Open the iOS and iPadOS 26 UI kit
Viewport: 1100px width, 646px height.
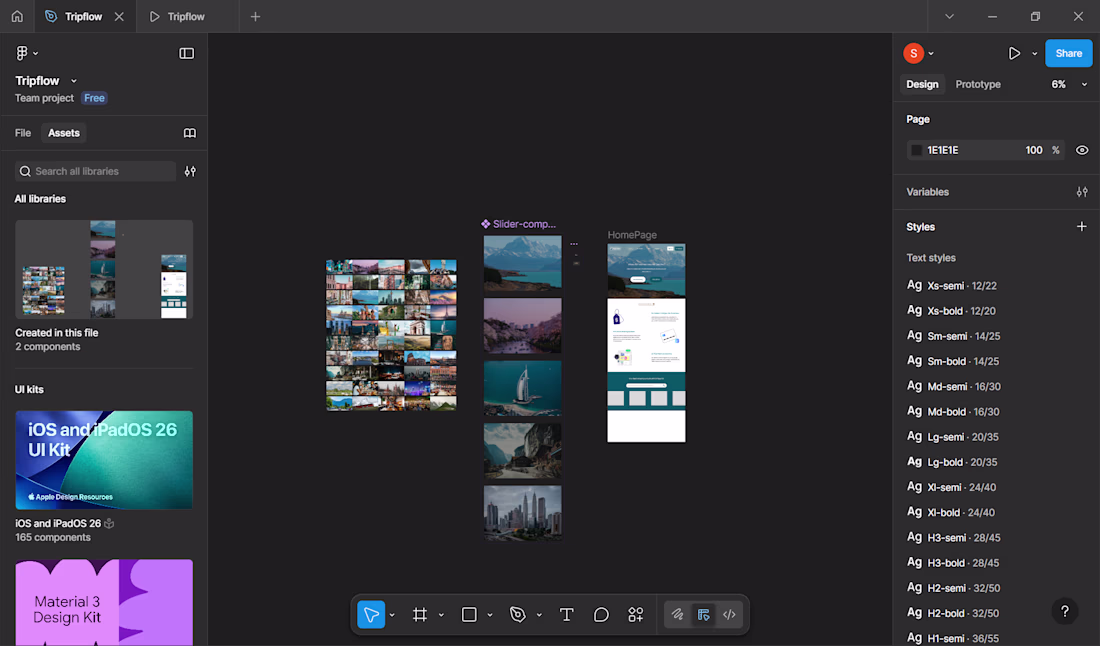pyautogui.click(x=104, y=460)
